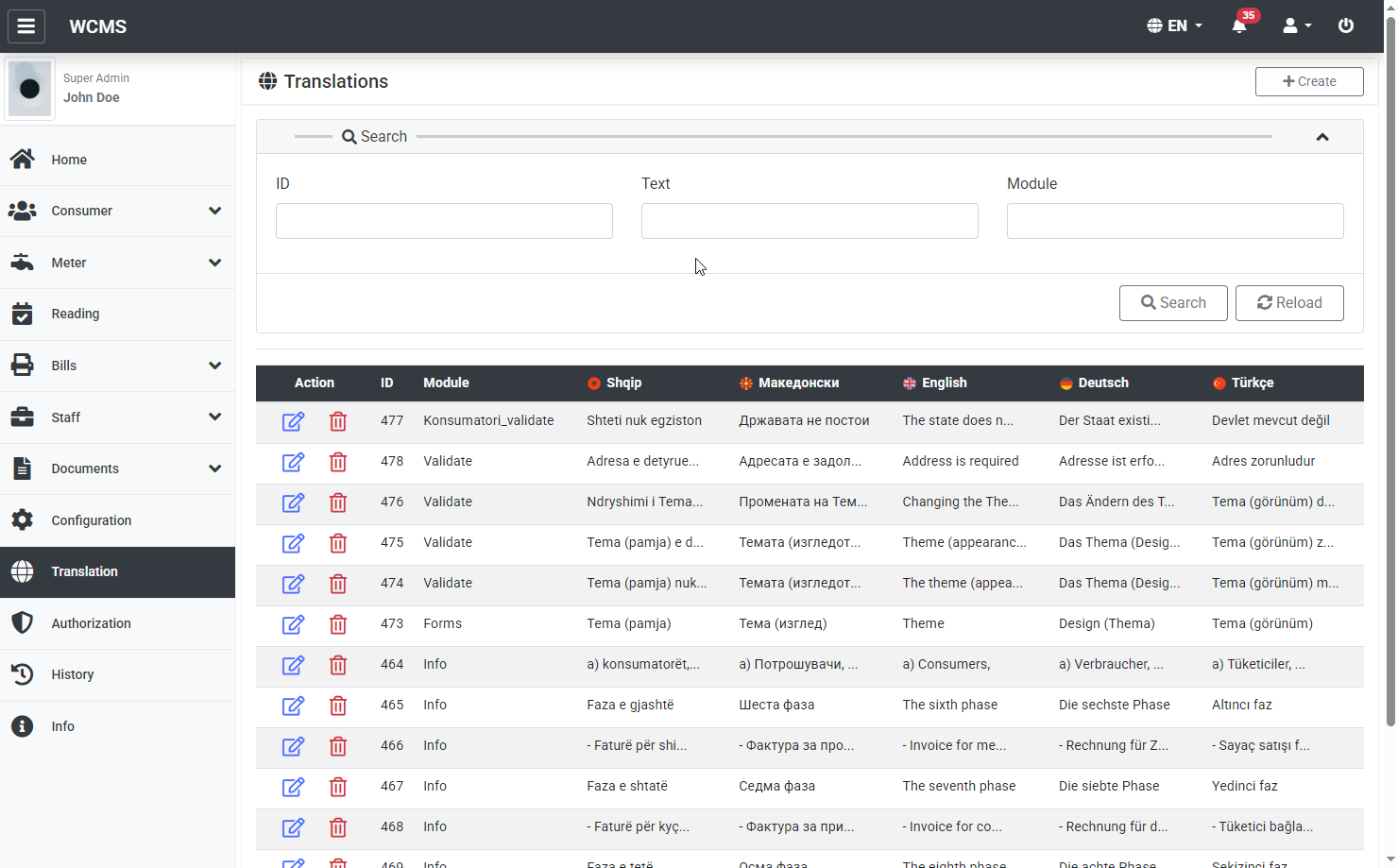1398x868 pixels.
Task: Edit translation row 464
Action: (x=294, y=665)
